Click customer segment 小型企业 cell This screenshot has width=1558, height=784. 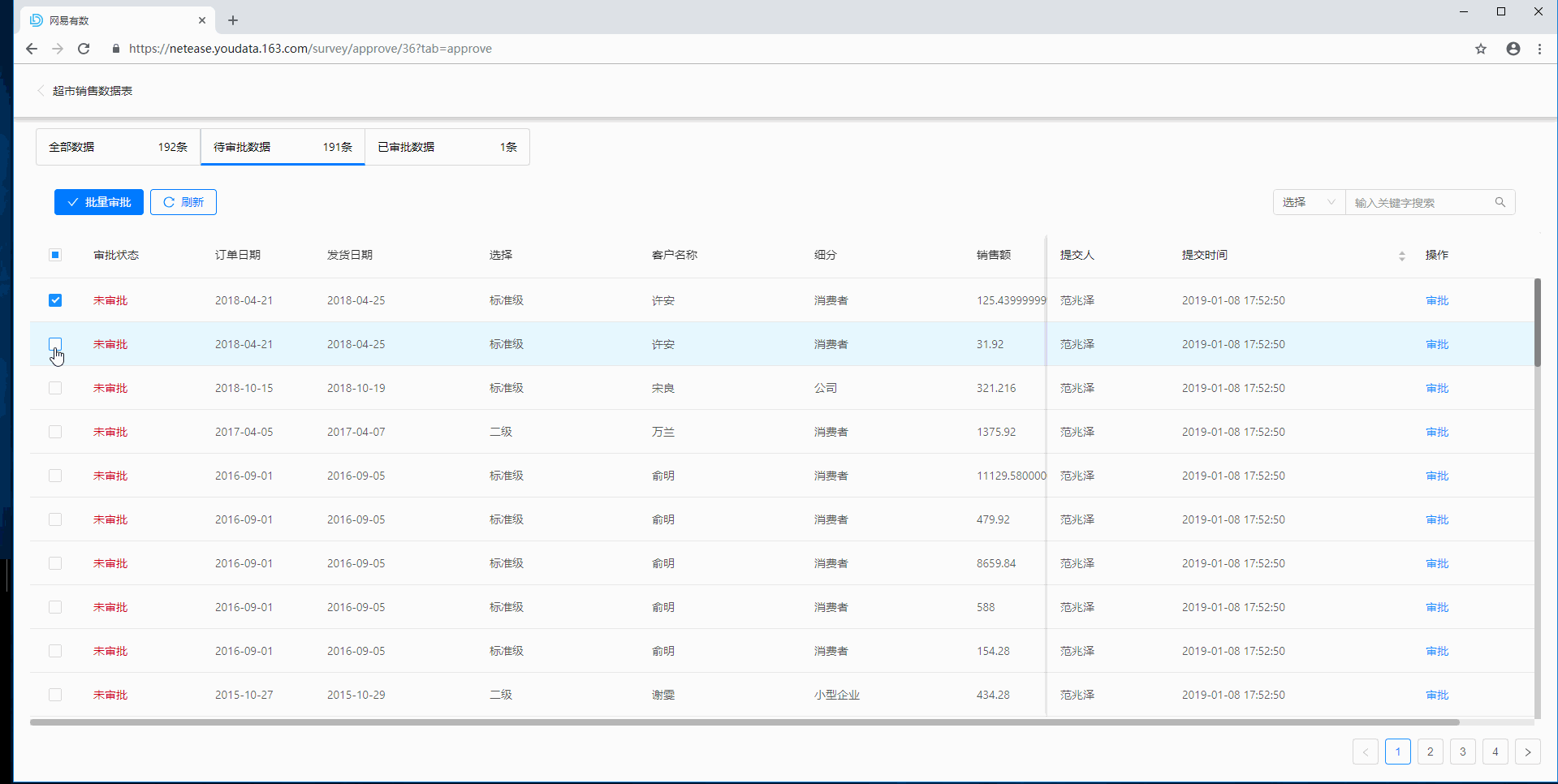(837, 695)
